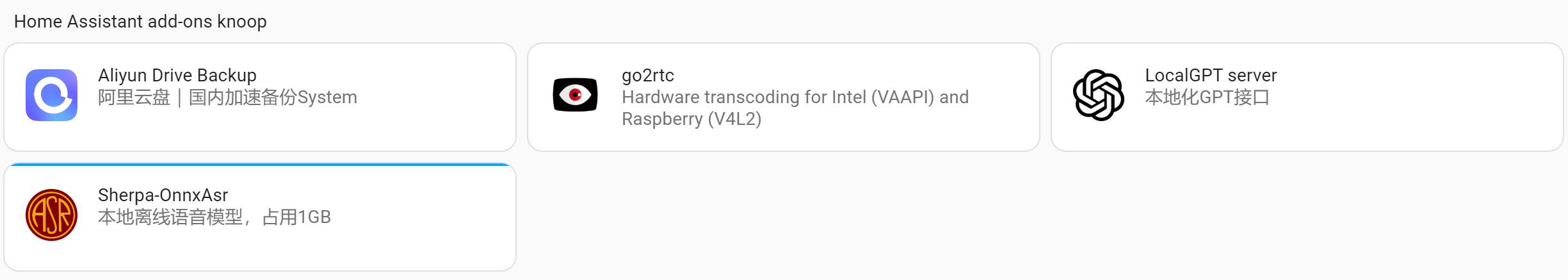This screenshot has height=280, width=1568.
Task: Select the LocalGPT server title text
Action: [1211, 75]
